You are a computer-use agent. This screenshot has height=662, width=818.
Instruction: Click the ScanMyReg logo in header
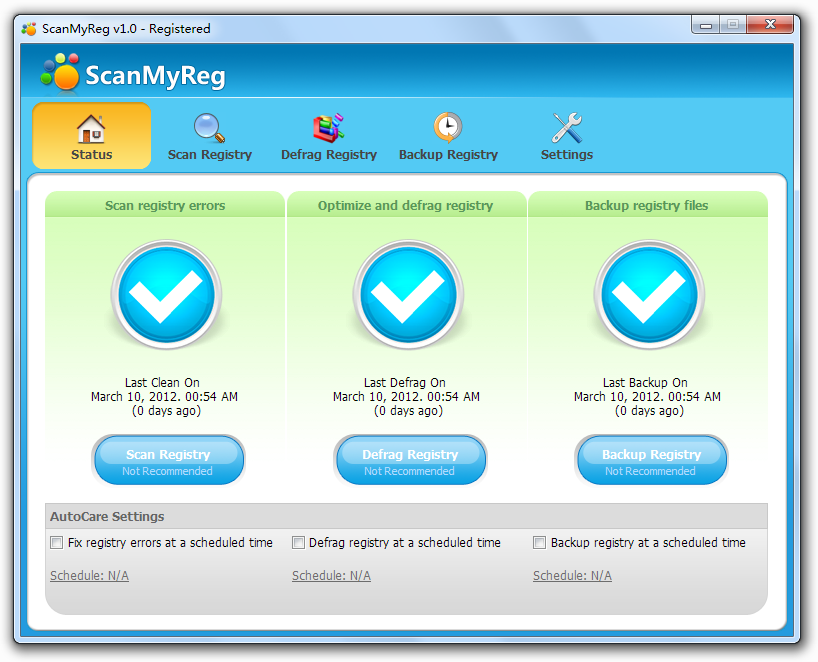(134, 74)
